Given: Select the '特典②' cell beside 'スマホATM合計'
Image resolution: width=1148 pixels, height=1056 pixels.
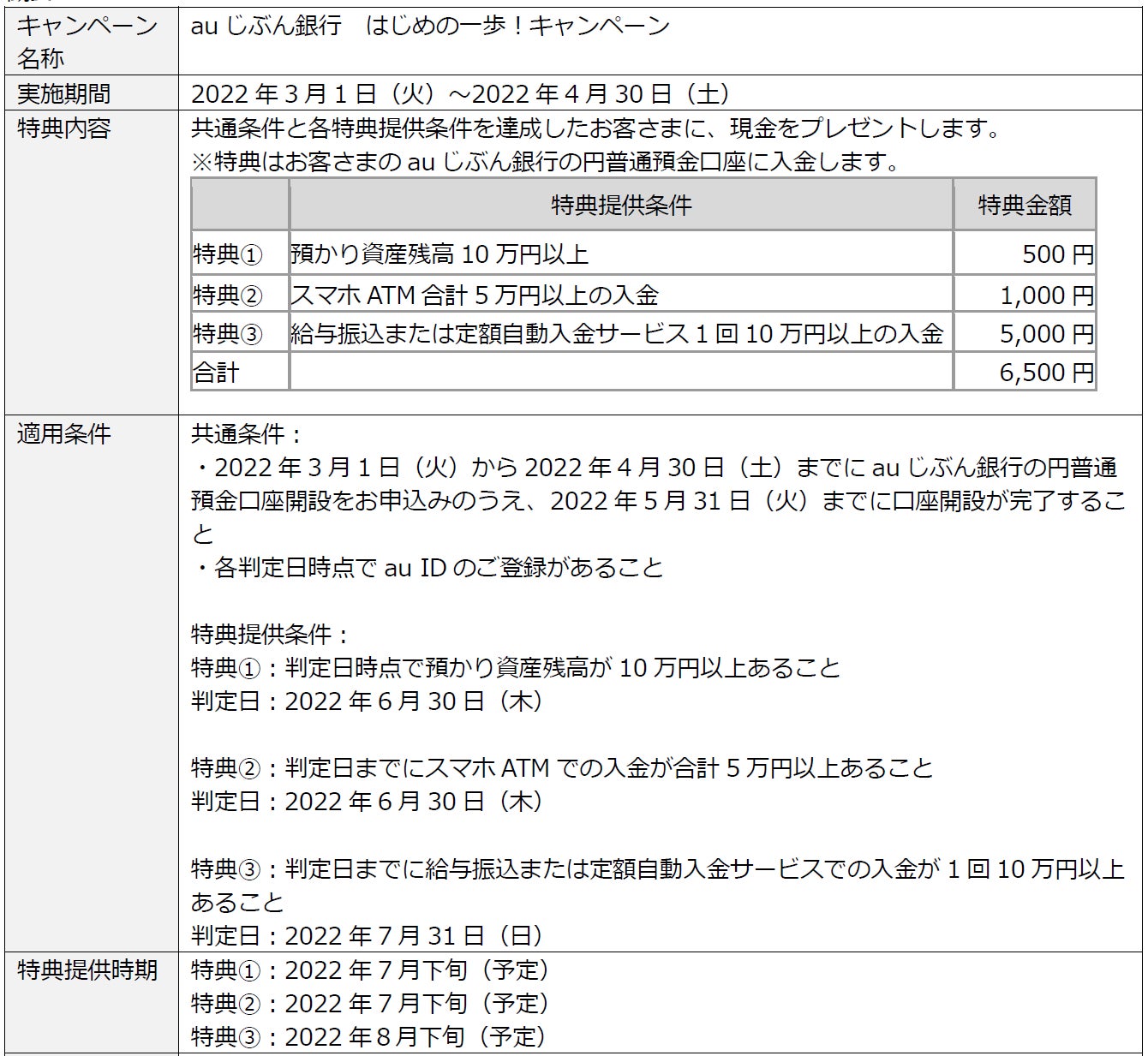Looking at the screenshot, I should click(241, 295).
